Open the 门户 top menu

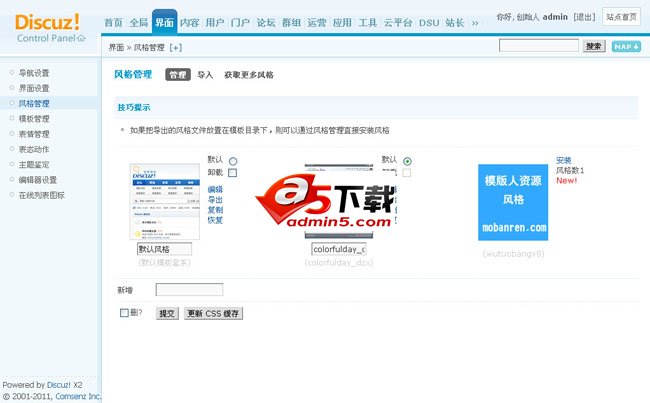coord(240,22)
